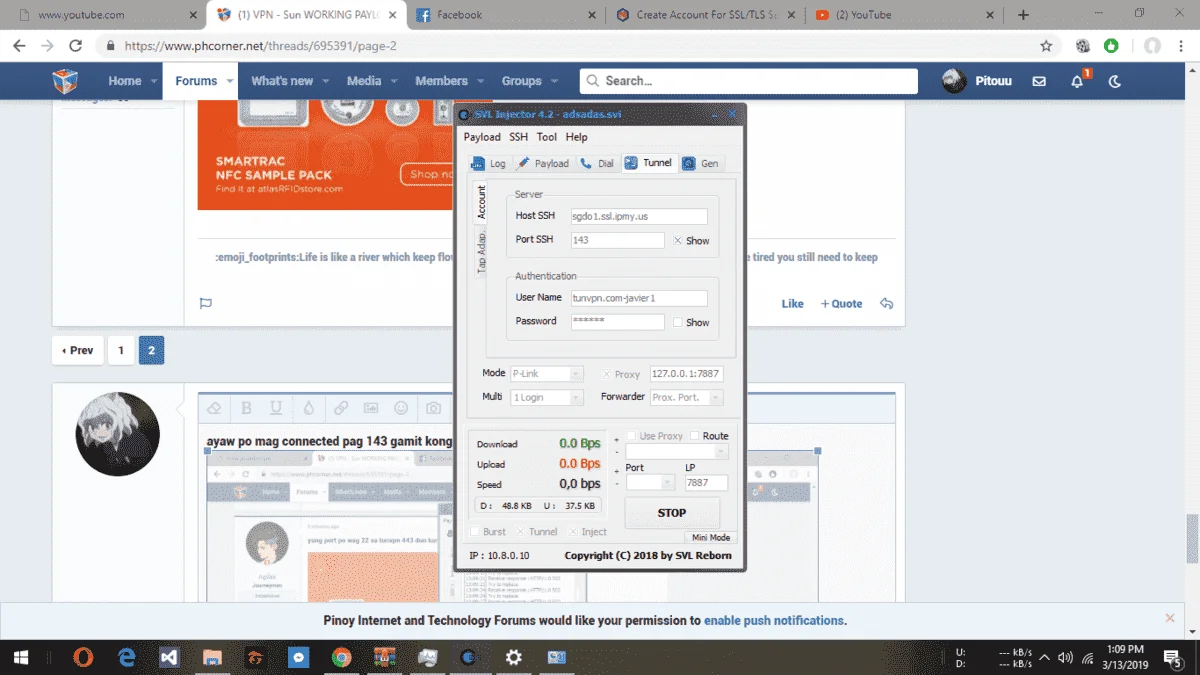Toggle bold in the reply editor

coord(246,408)
